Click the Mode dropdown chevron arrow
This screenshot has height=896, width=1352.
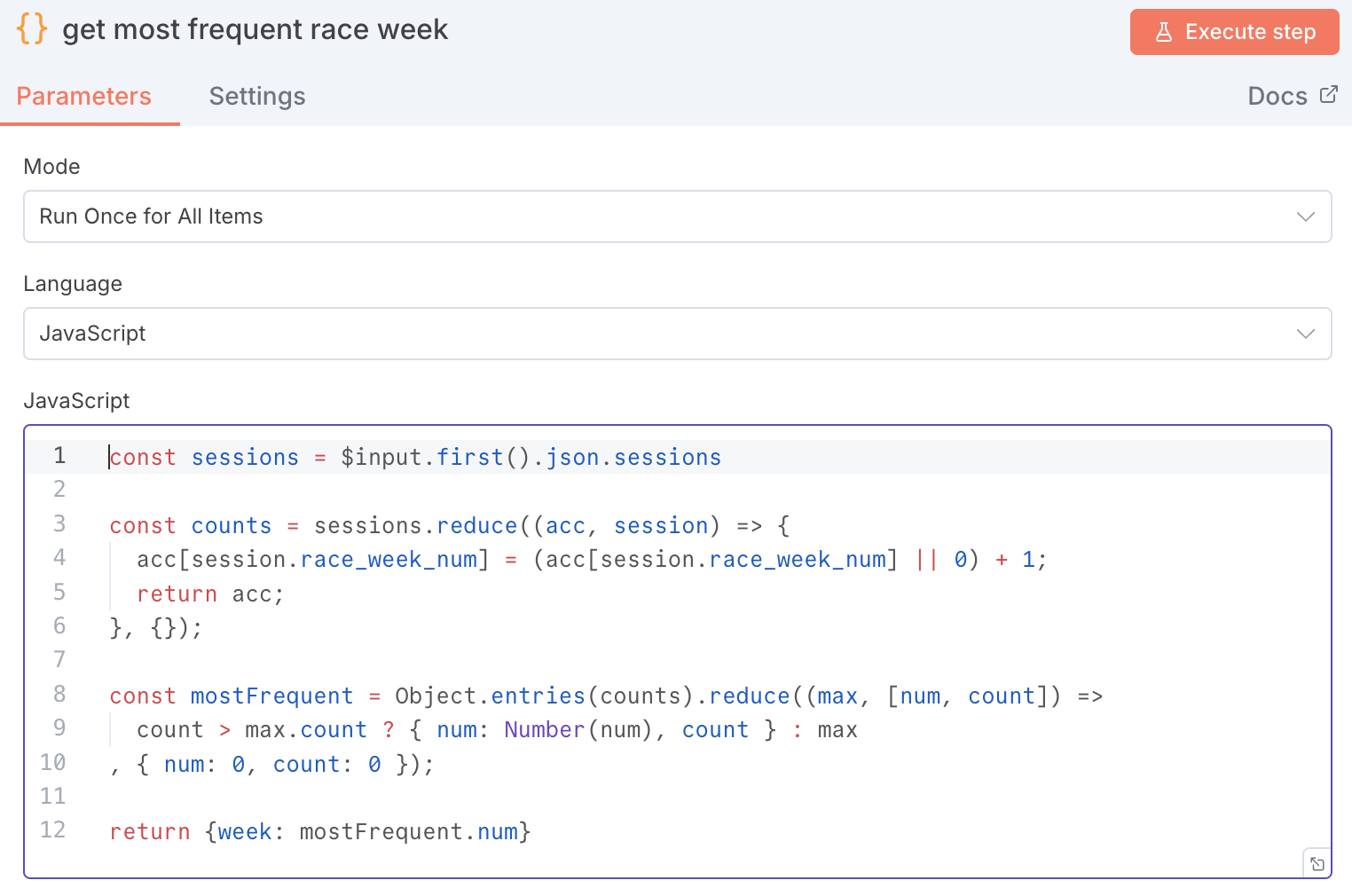(x=1305, y=216)
